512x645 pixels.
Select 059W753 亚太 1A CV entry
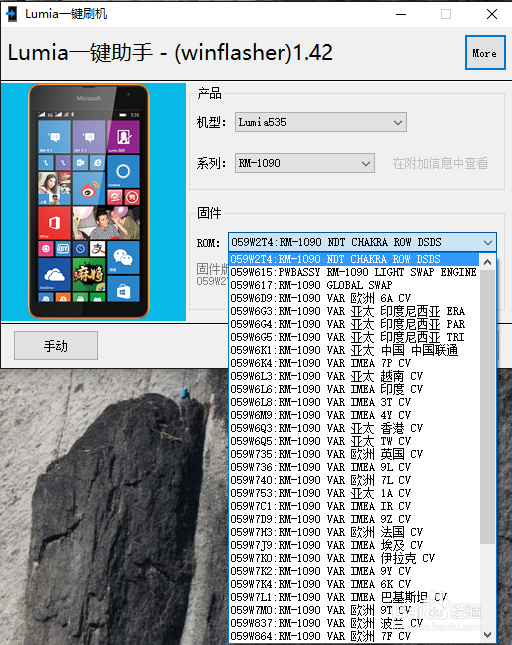point(354,493)
